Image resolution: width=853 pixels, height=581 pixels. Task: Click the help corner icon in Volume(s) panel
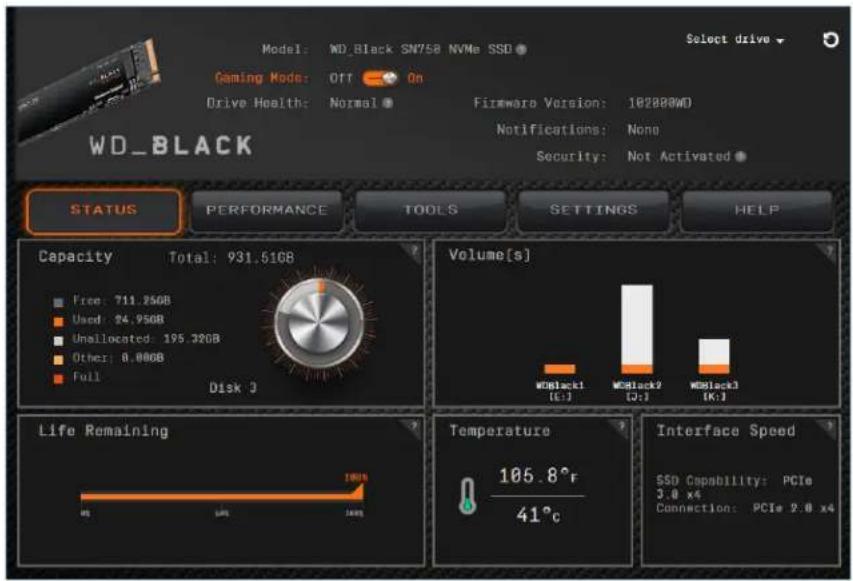pyautogui.click(x=829, y=251)
